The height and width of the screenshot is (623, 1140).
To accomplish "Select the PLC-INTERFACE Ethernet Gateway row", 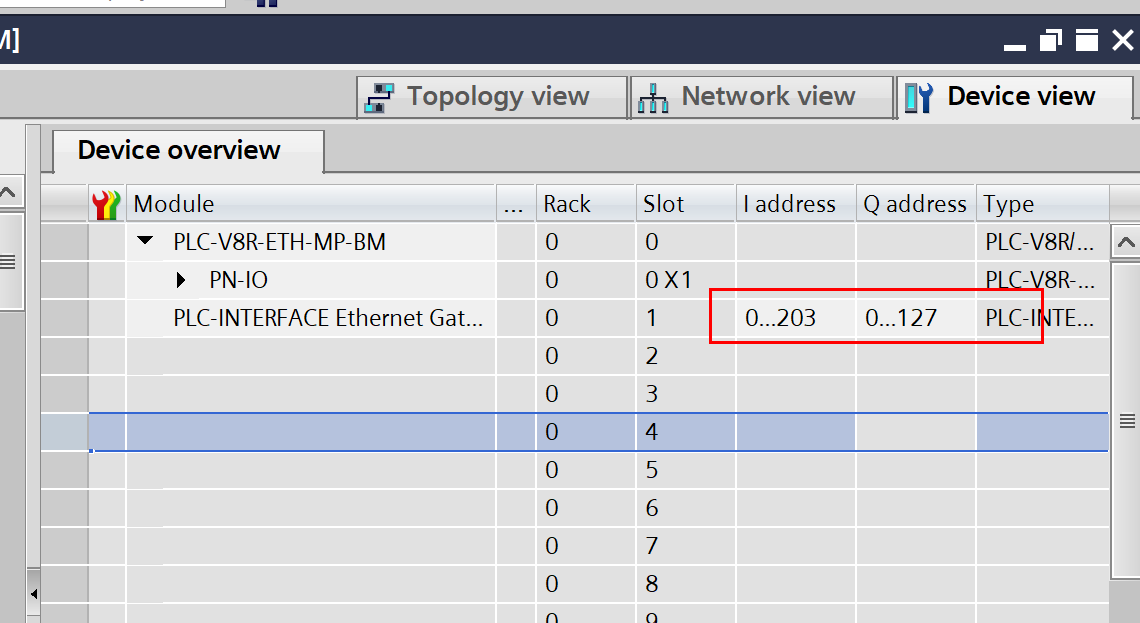I will click(x=328, y=318).
